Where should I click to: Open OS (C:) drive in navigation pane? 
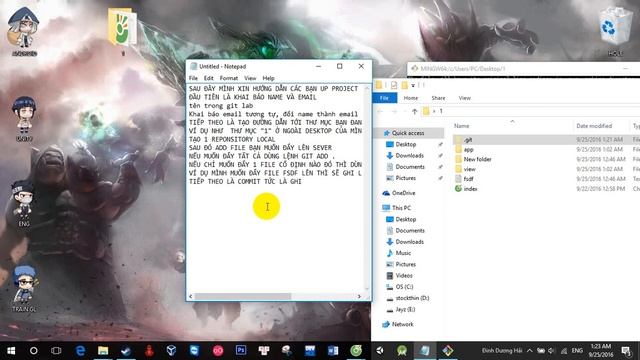(x=404, y=287)
